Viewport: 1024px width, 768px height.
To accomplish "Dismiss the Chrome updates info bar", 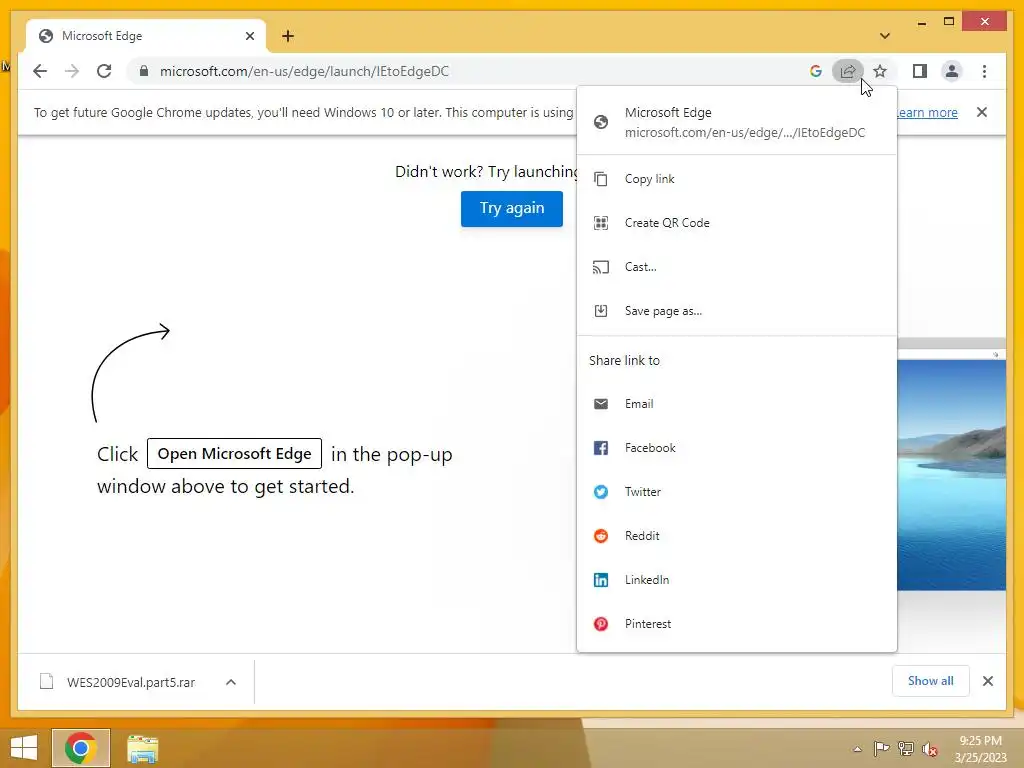I will 982,112.
